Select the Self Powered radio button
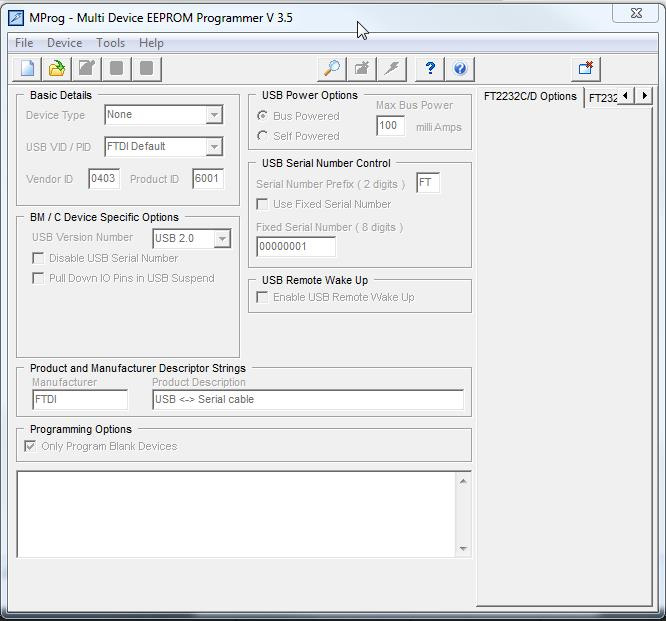 pyautogui.click(x=263, y=136)
